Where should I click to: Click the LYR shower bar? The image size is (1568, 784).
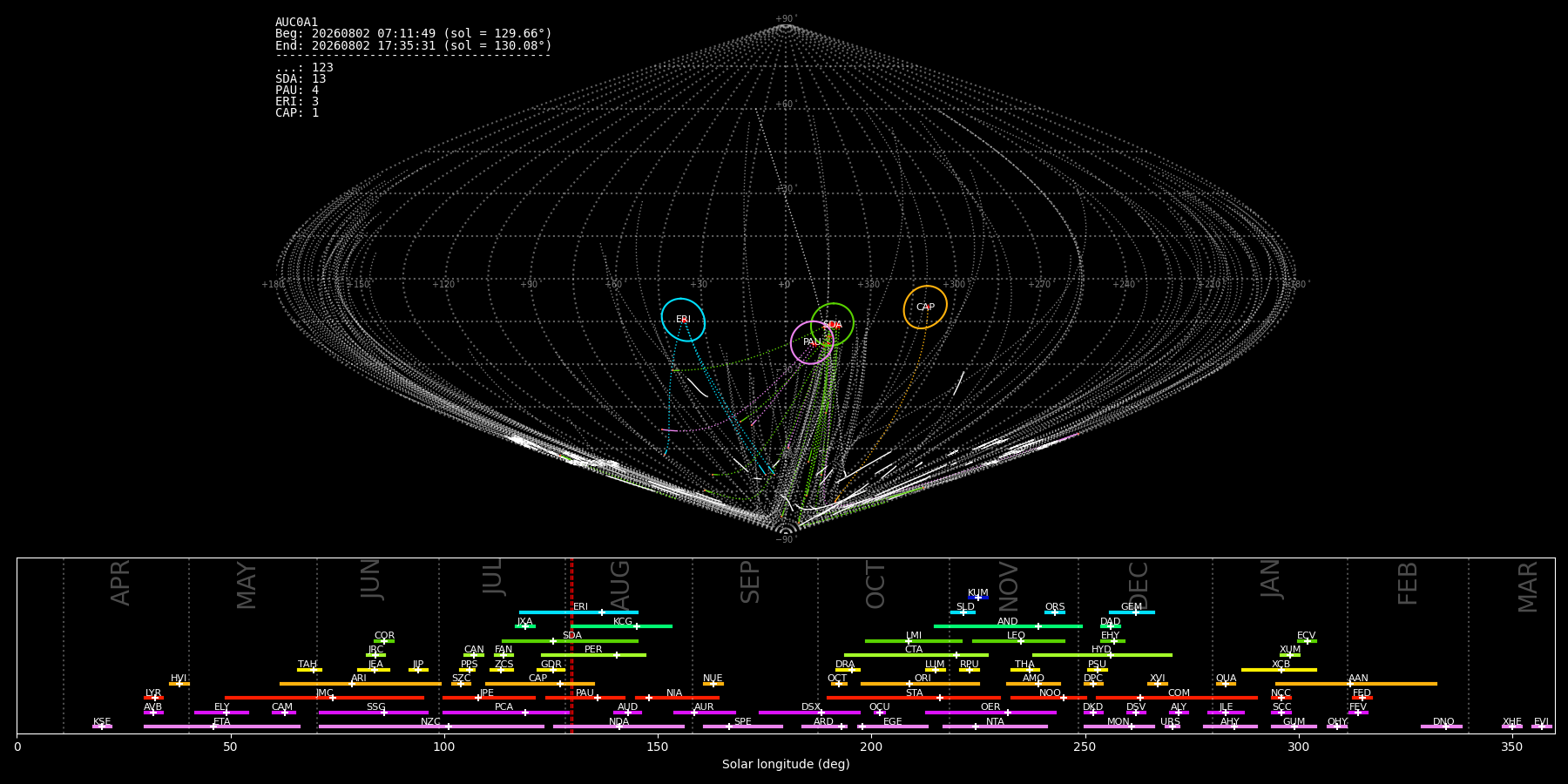point(153,698)
